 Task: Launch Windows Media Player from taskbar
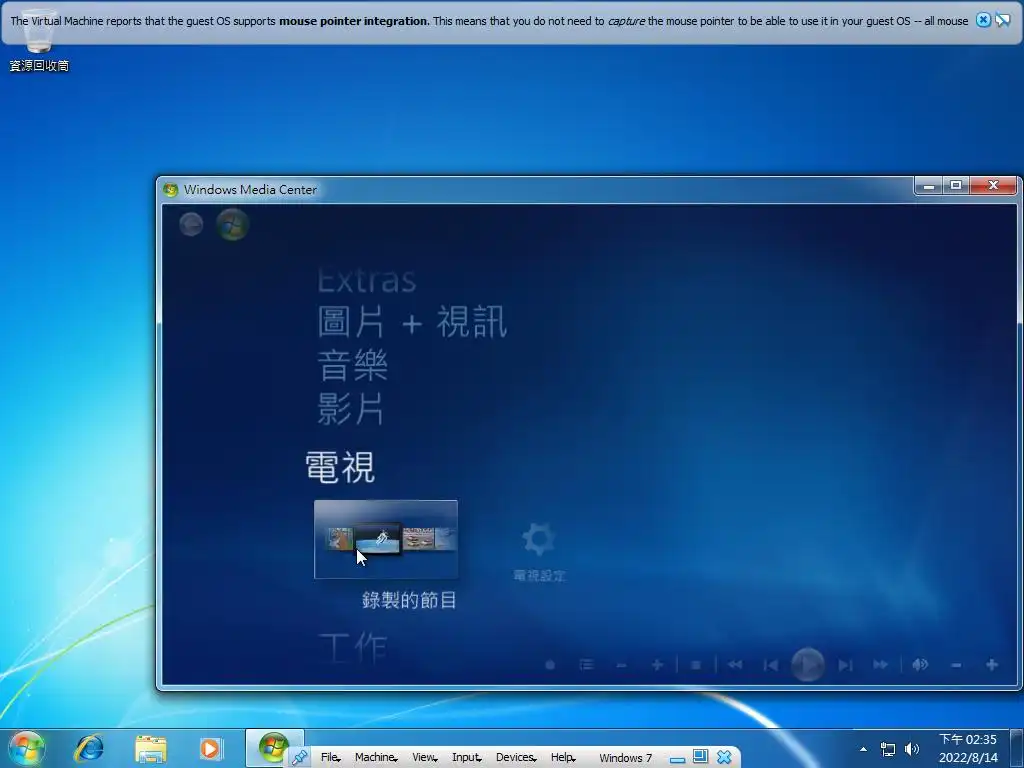pos(210,748)
